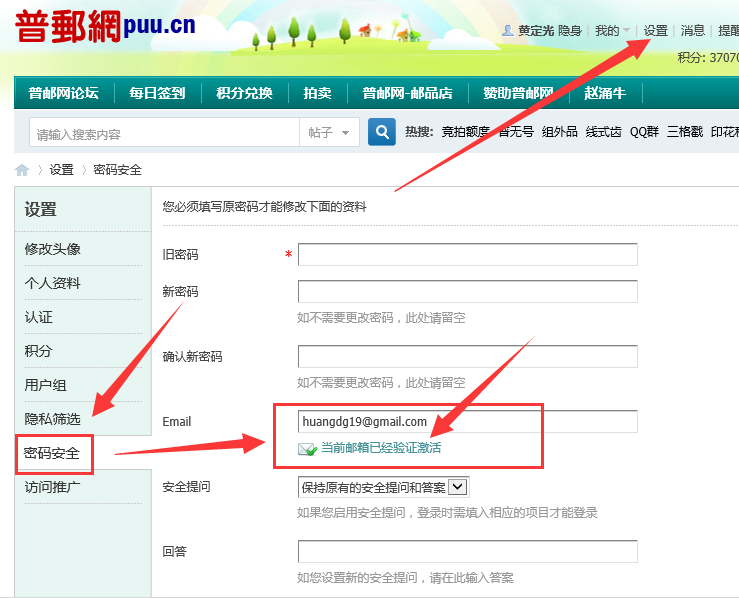The width and height of the screenshot is (739, 598).
Task: Select 访问推广 in settings sidebar
Action: tap(52, 487)
